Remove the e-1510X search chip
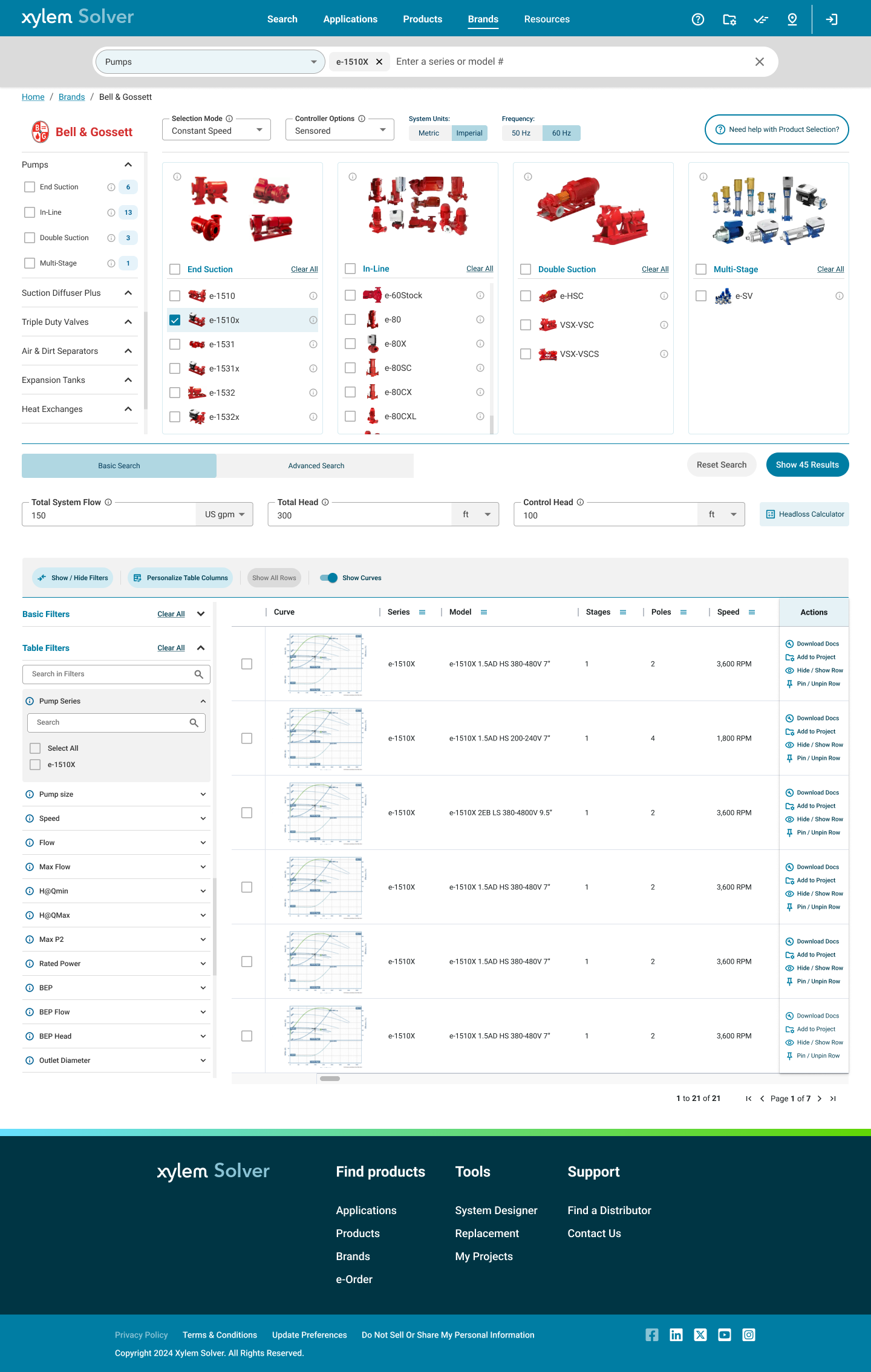 click(379, 62)
